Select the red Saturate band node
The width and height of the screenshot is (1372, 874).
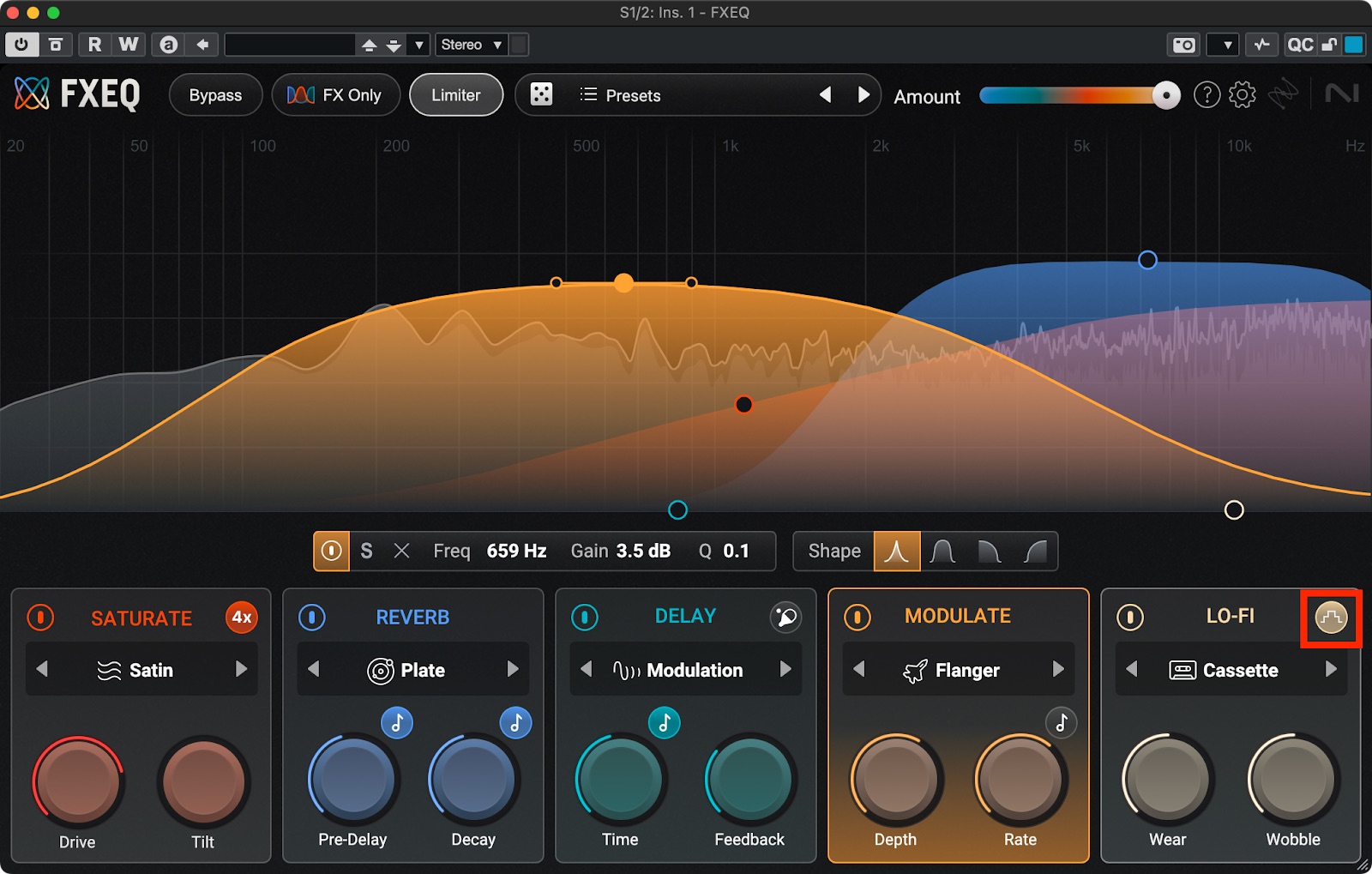click(x=744, y=405)
